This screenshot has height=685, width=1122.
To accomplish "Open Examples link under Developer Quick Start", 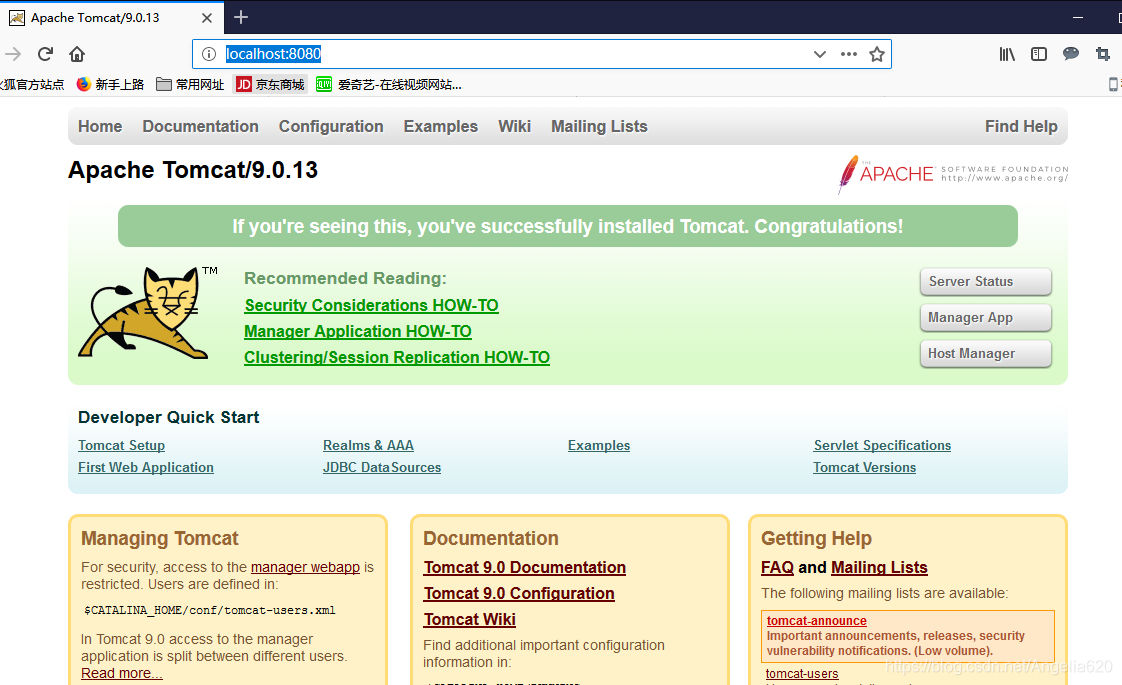I will tap(599, 445).
